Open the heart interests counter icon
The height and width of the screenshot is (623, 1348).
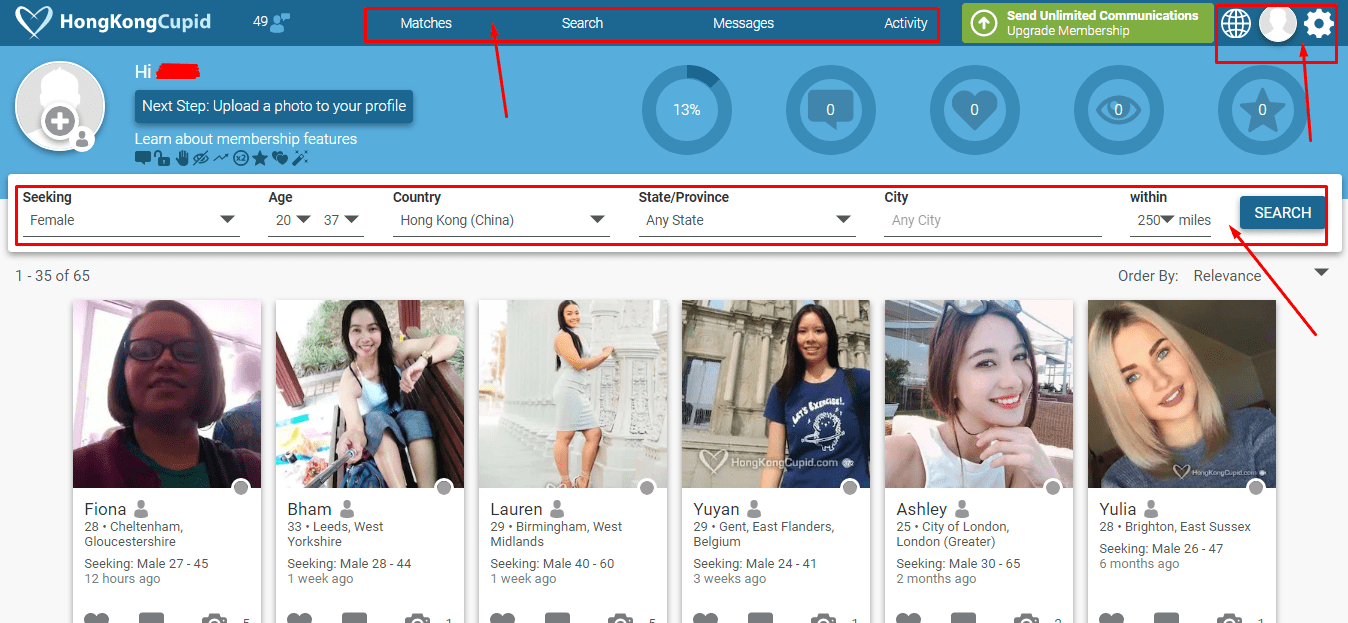tap(974, 110)
